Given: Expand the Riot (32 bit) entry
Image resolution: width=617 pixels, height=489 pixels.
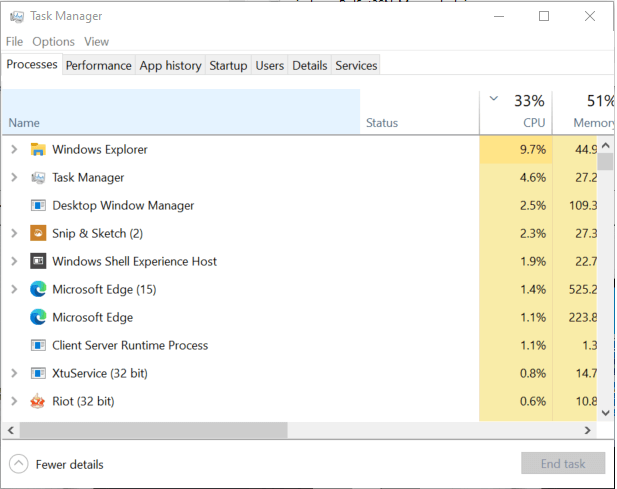Looking at the screenshot, I should 14,401.
